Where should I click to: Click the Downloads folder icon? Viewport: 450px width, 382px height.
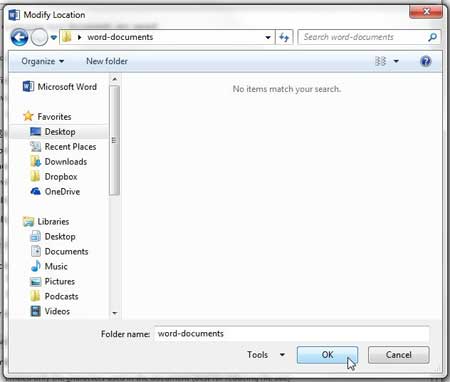36,161
